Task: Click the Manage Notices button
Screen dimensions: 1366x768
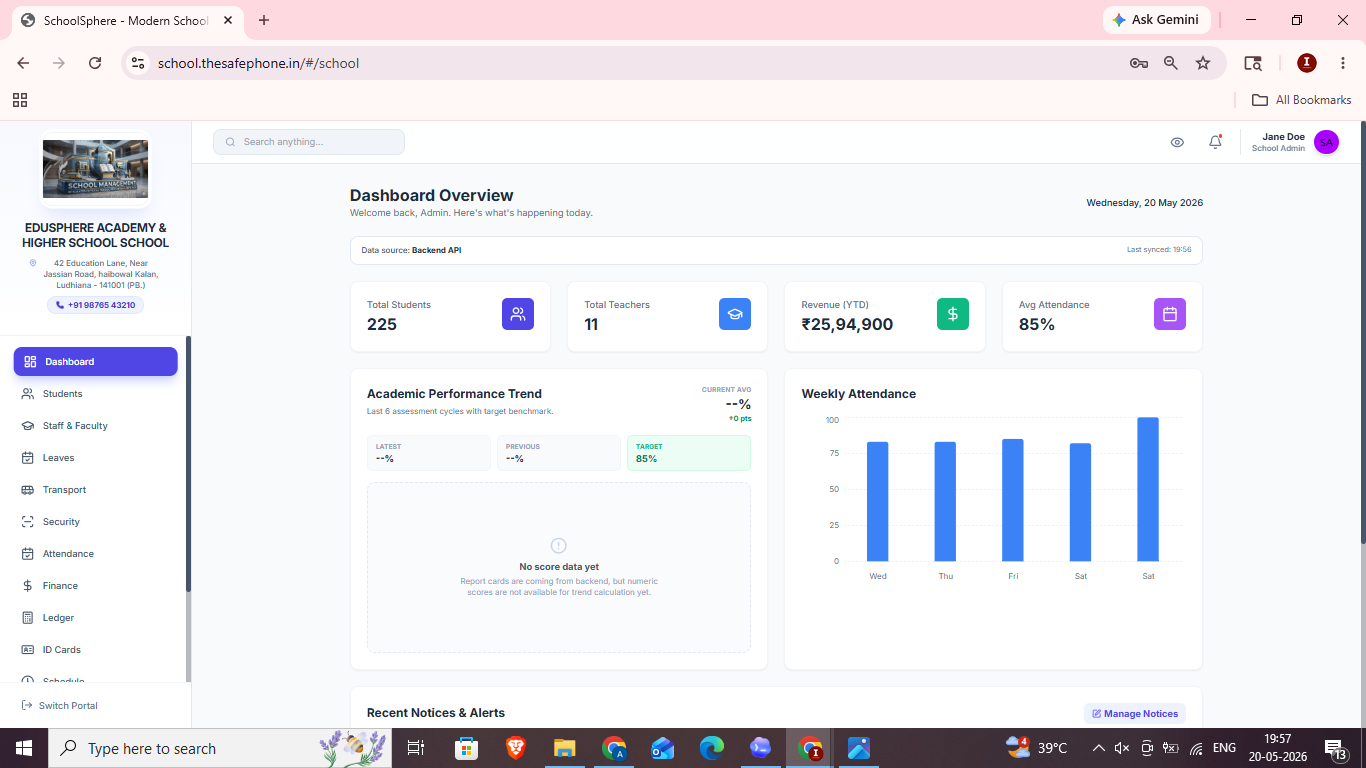Action: tap(1135, 714)
